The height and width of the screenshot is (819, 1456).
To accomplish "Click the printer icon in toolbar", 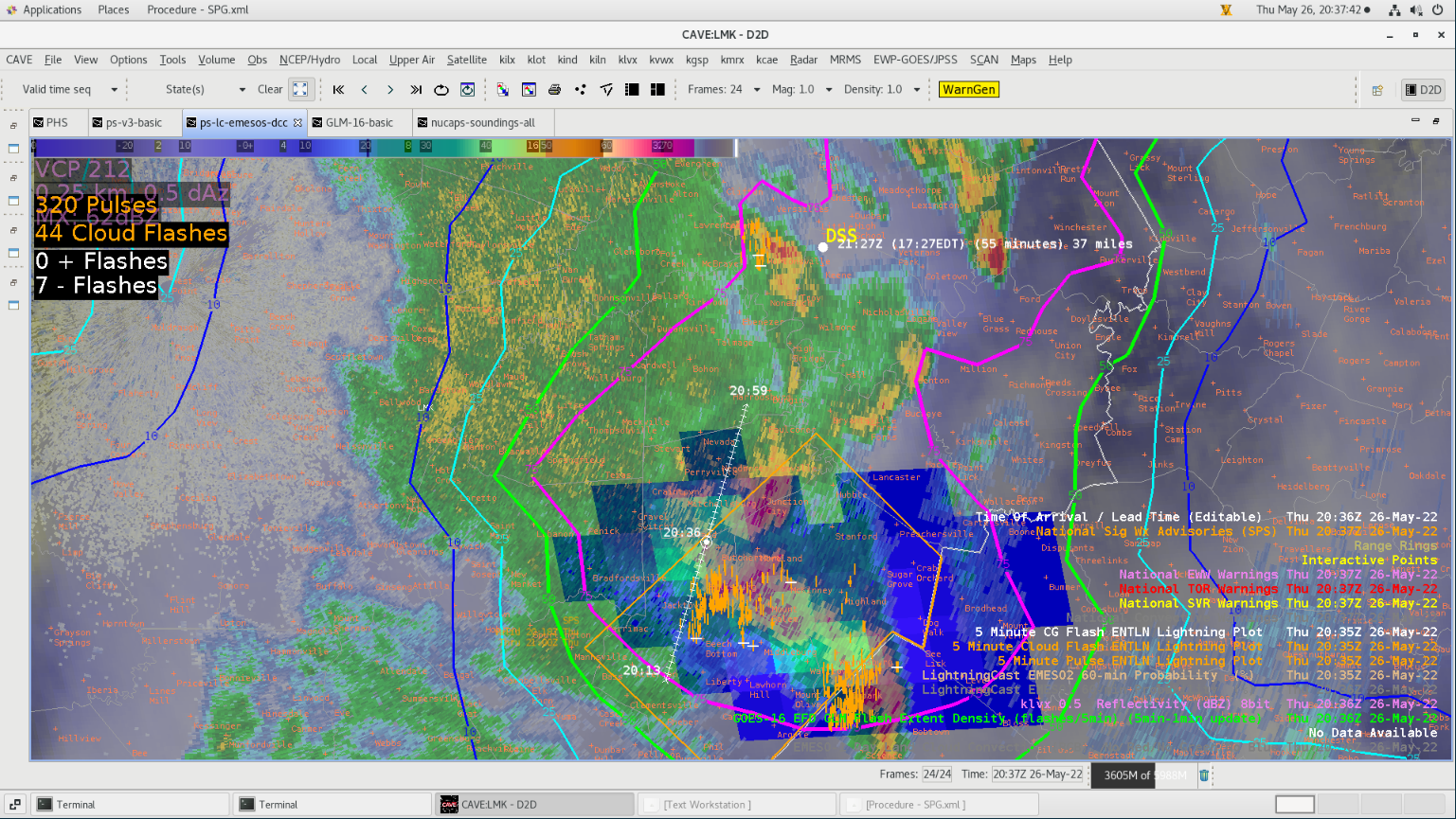I will 554,89.
